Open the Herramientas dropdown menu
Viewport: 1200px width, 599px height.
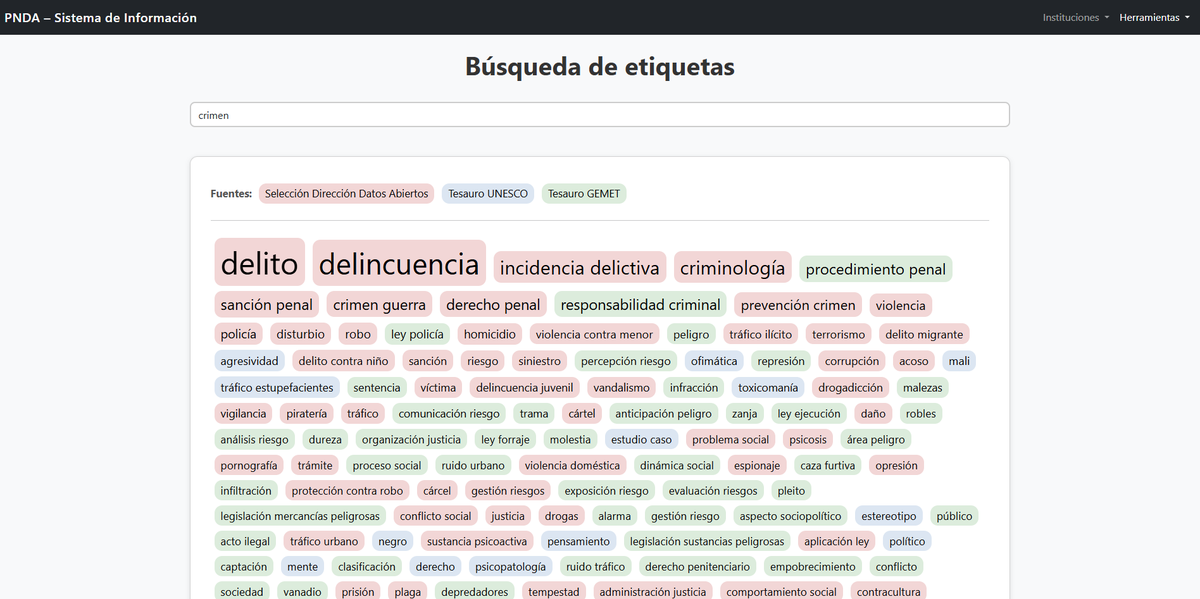pos(1155,18)
